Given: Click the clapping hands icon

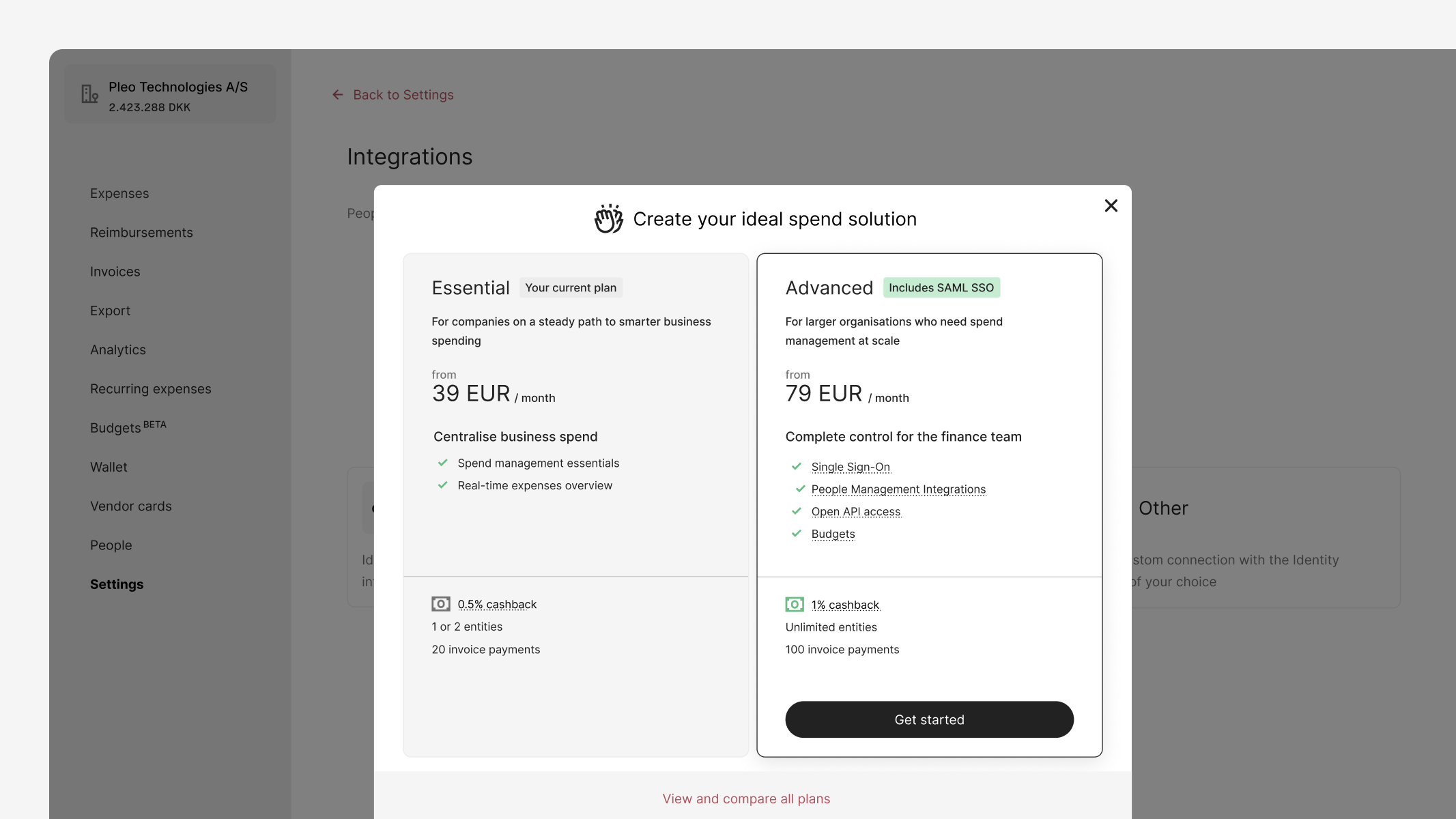Looking at the screenshot, I should pos(608,219).
